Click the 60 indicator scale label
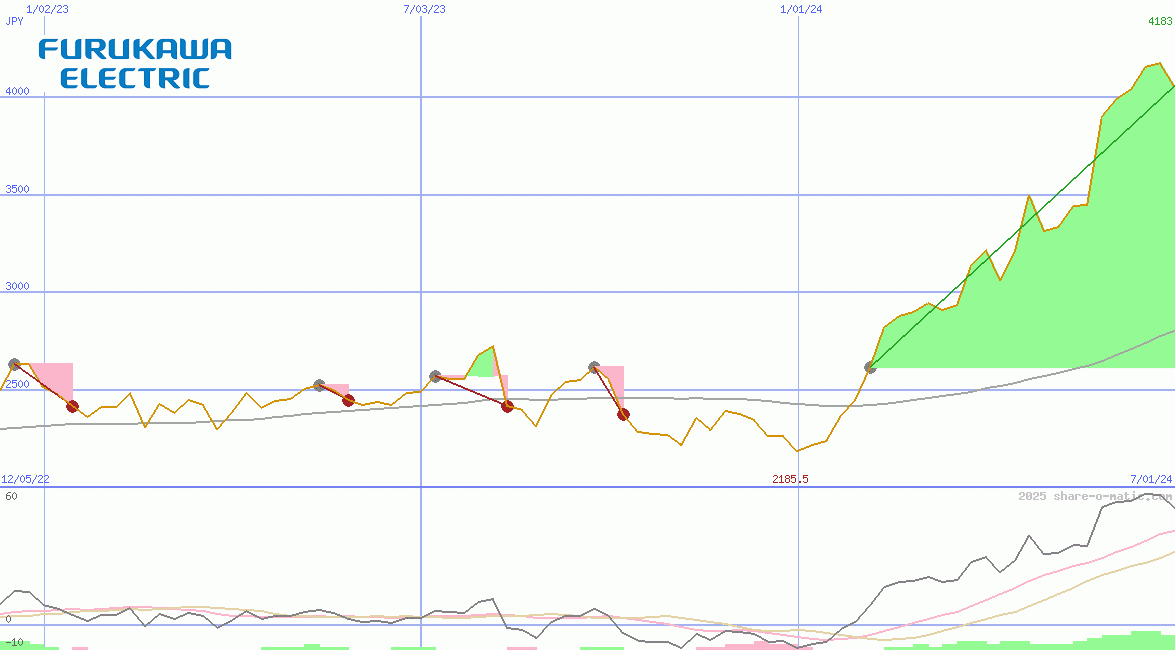This screenshot has width=1175, height=650. click(x=11, y=496)
